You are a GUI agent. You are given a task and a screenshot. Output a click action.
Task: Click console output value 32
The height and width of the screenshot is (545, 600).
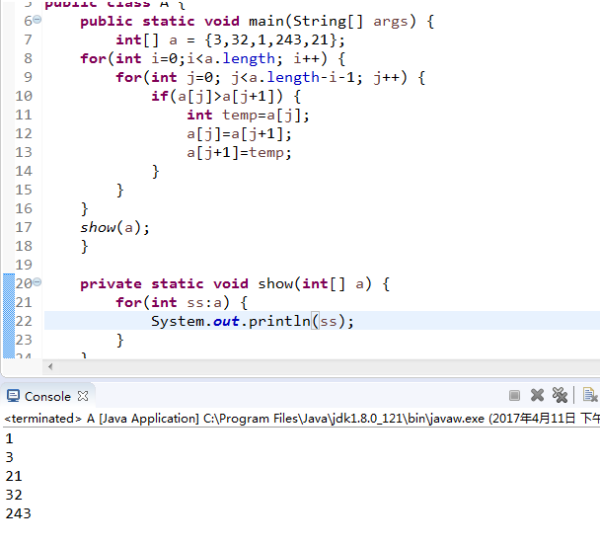14,494
